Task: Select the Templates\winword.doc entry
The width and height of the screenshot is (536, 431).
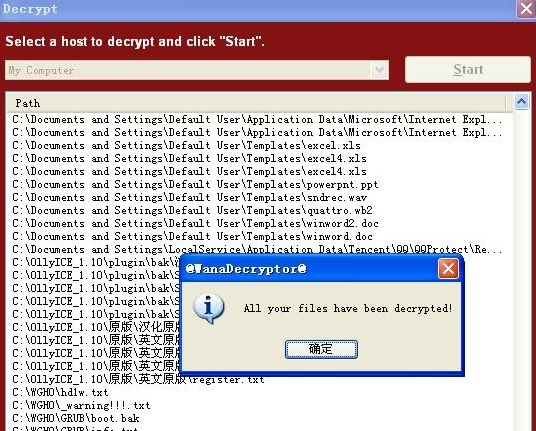Action: click(192, 237)
